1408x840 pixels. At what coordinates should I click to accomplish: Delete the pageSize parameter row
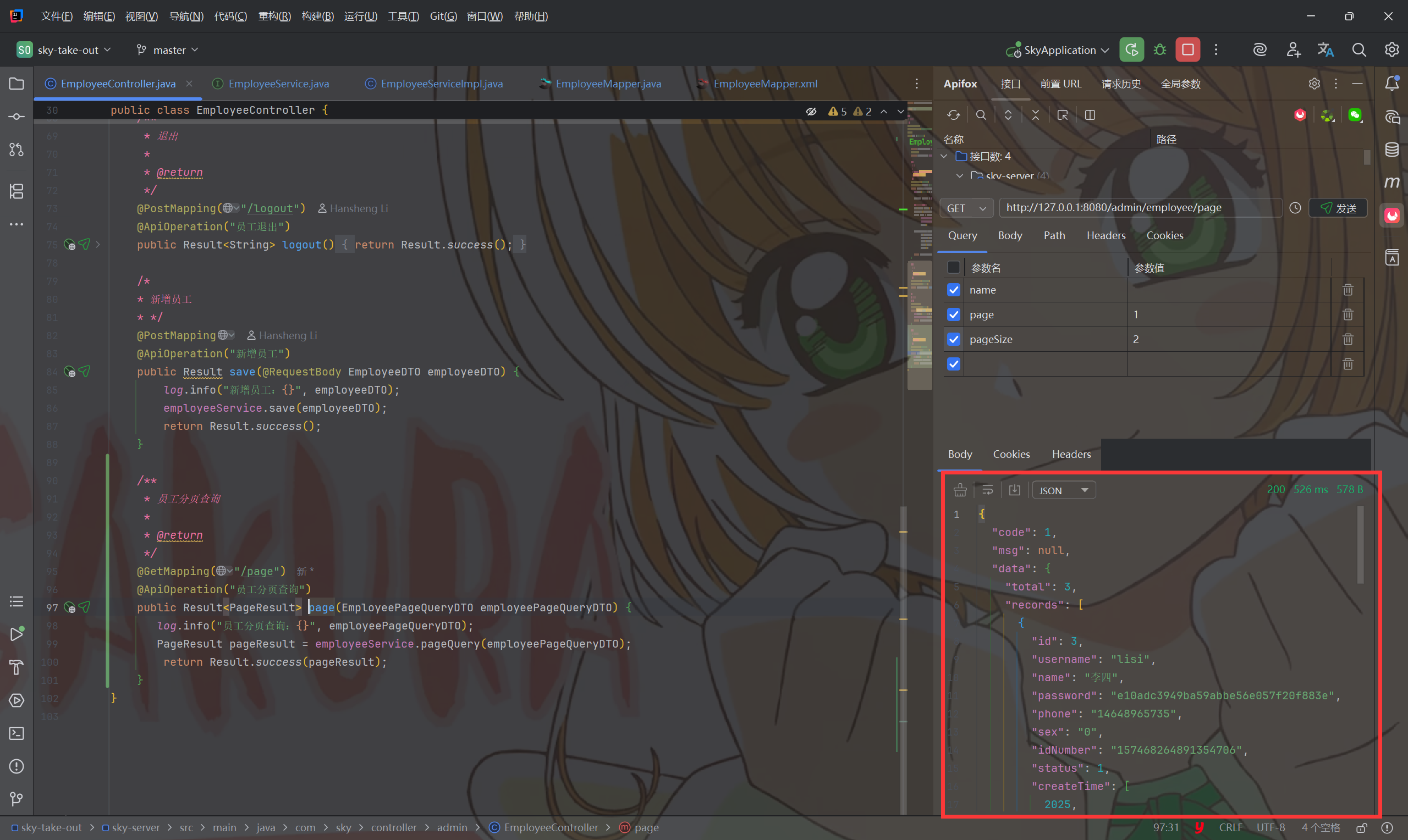pyautogui.click(x=1347, y=339)
